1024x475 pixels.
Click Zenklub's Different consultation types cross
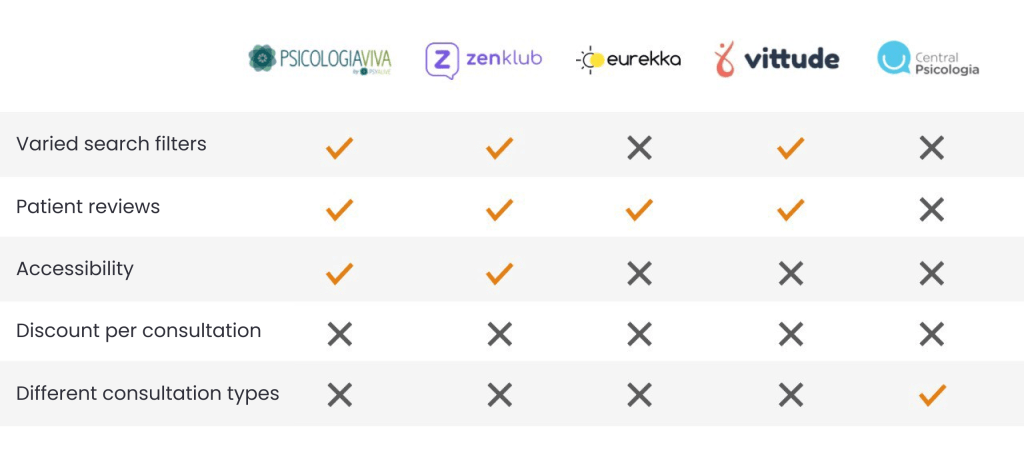(499, 395)
